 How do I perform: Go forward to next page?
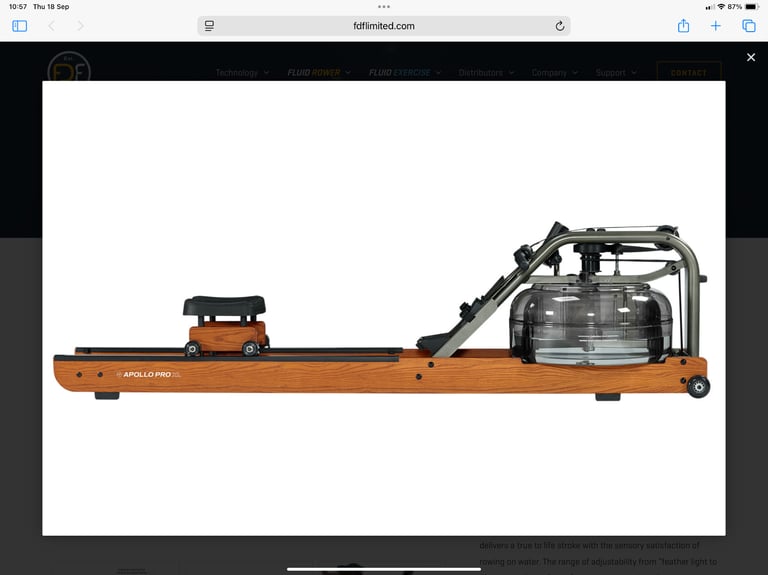click(x=80, y=26)
